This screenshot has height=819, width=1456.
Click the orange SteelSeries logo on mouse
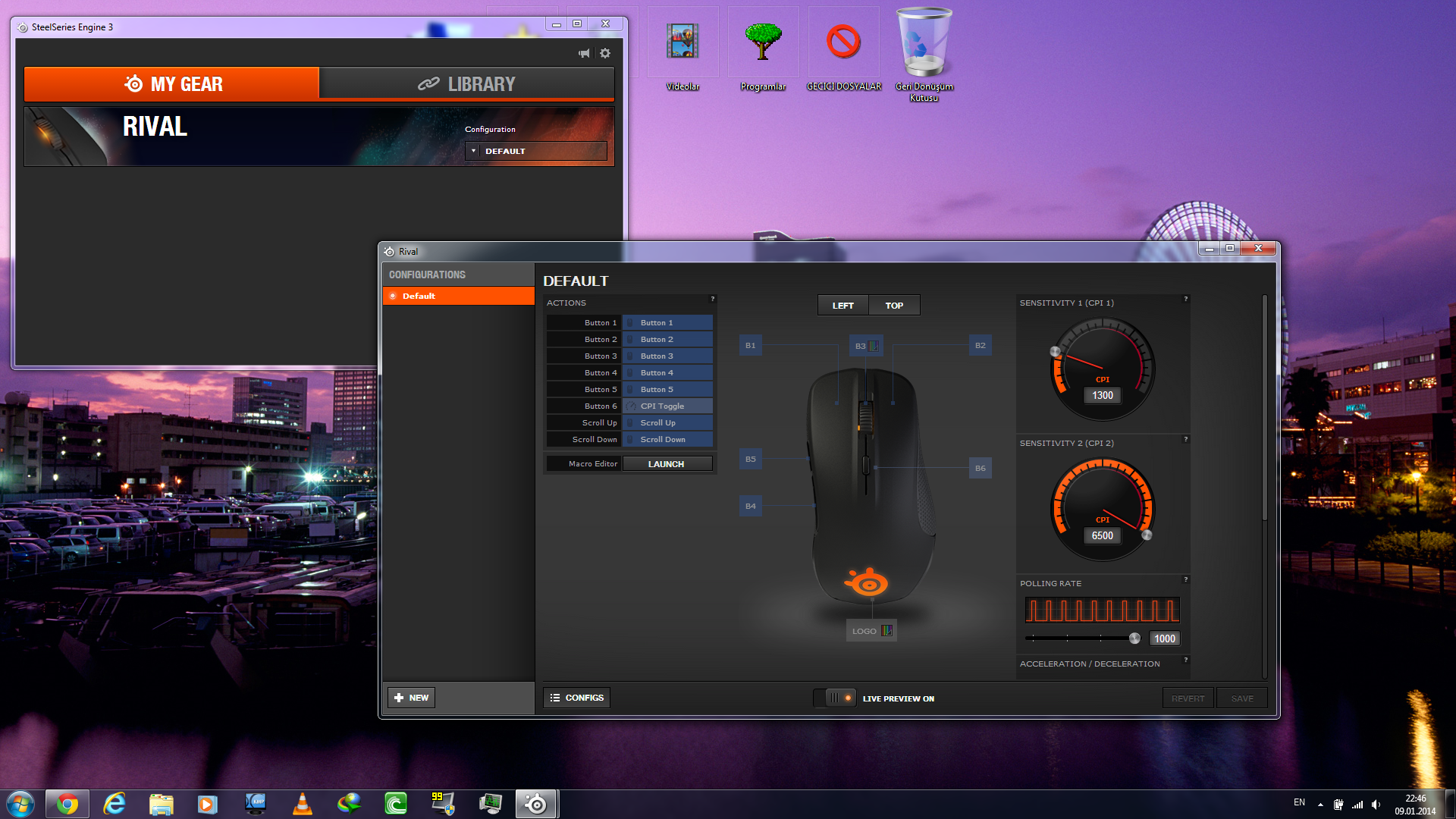pos(866,582)
